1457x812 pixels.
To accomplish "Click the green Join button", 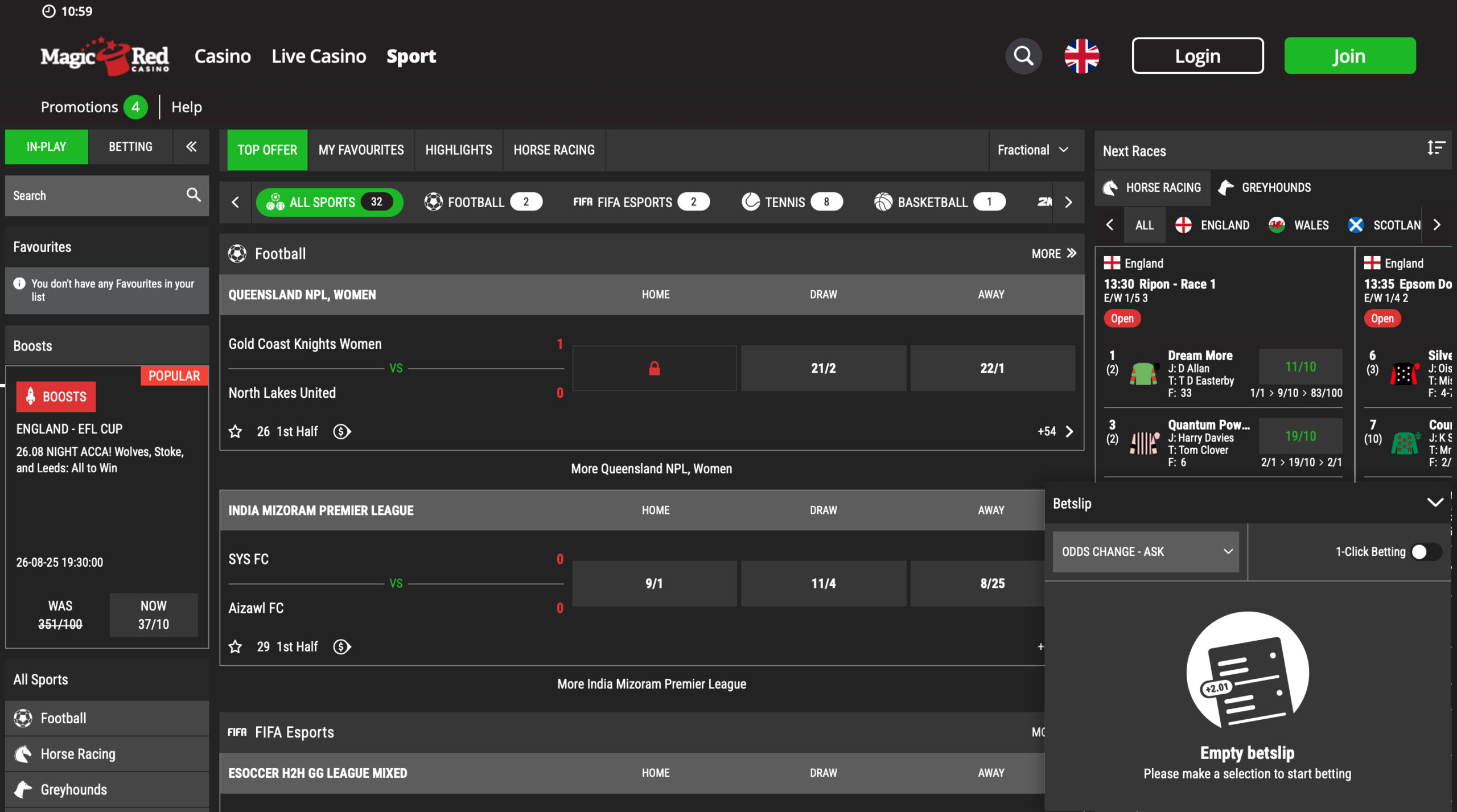I will pyautogui.click(x=1350, y=56).
